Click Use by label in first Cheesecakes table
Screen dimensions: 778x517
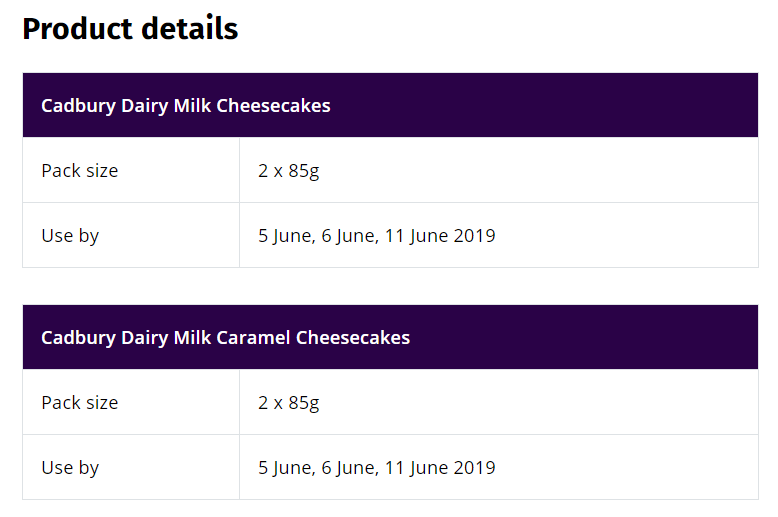point(70,236)
